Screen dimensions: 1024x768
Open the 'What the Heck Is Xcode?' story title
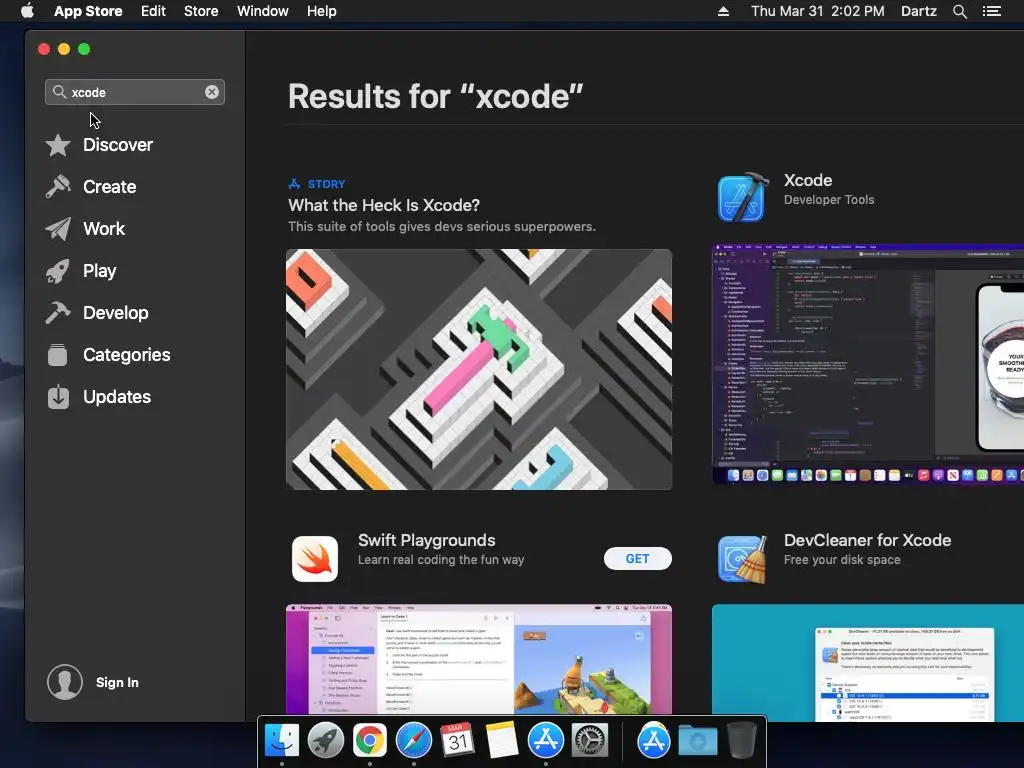pyautogui.click(x=384, y=205)
